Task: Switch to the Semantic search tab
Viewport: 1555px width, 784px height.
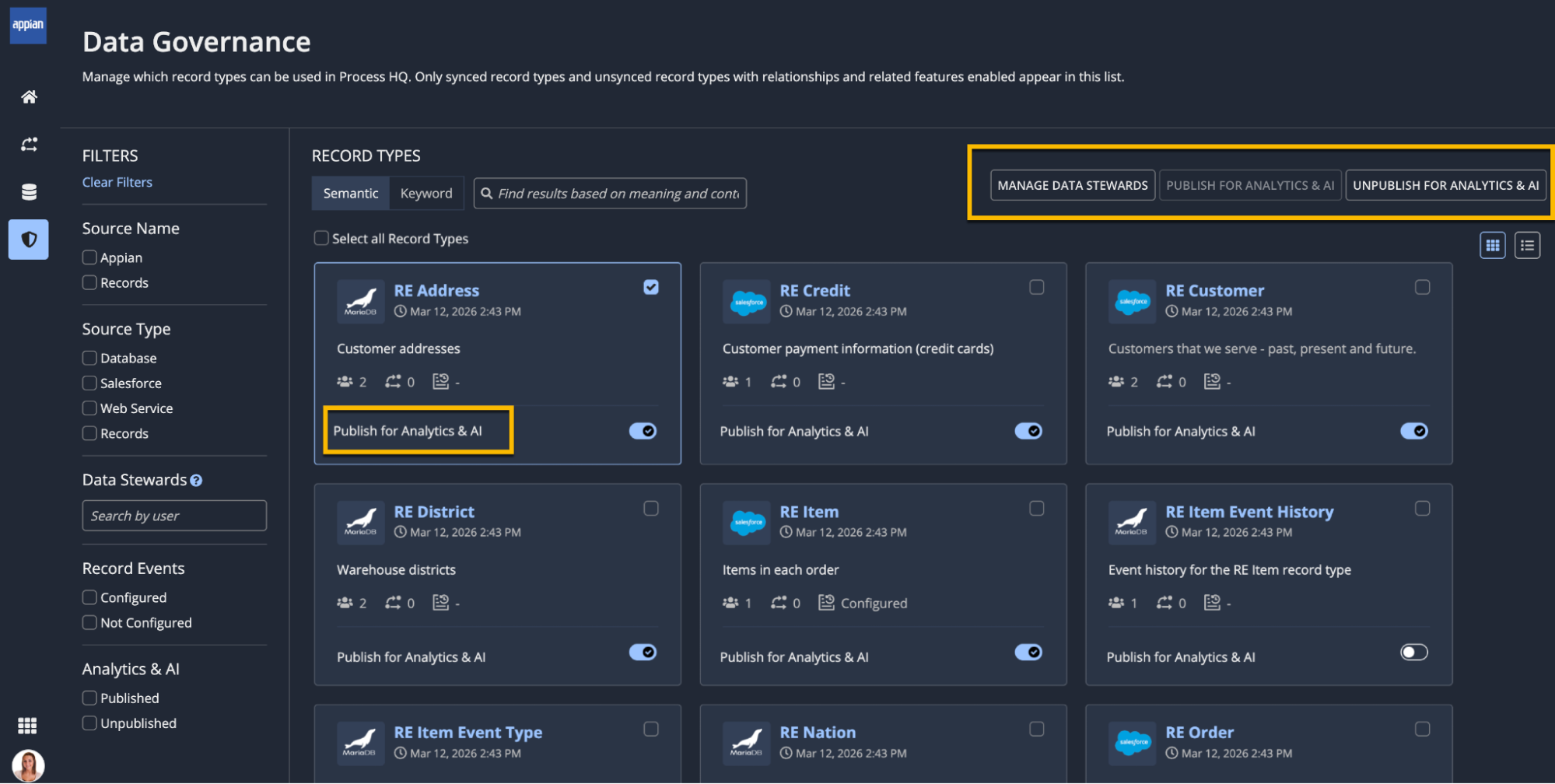Action: tap(351, 193)
